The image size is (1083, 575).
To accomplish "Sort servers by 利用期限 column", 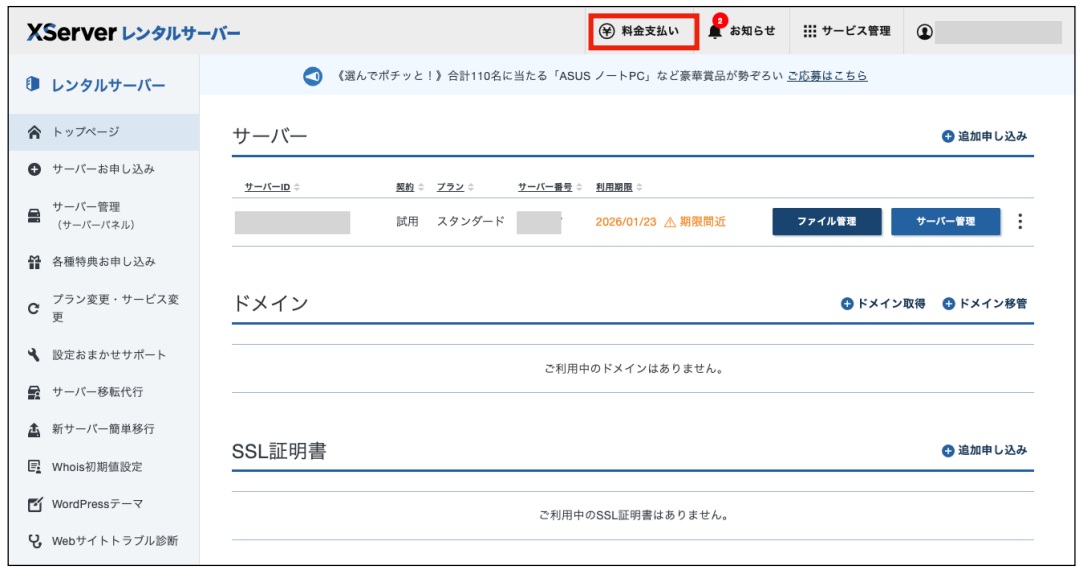I will [619, 187].
